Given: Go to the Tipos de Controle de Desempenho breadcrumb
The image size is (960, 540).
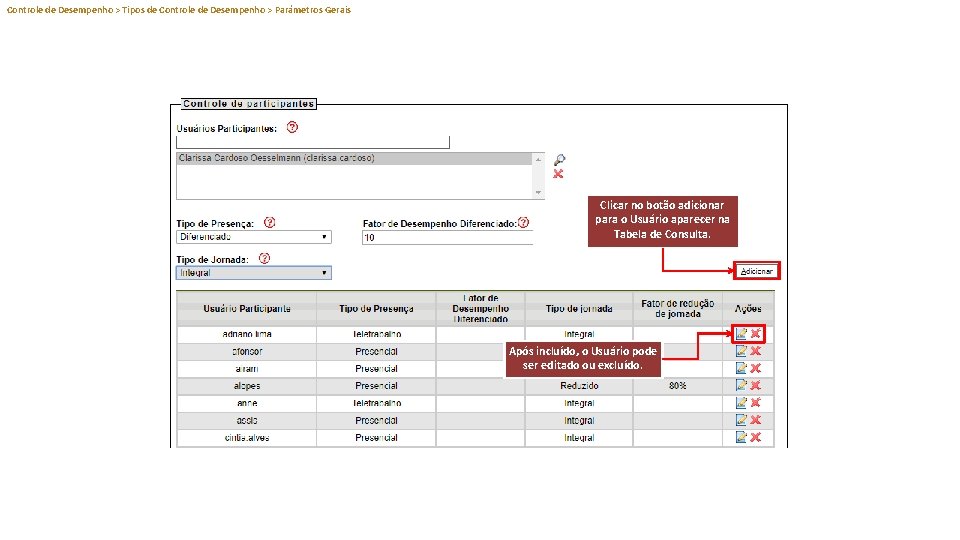Looking at the screenshot, I should pyautogui.click(x=193, y=10).
